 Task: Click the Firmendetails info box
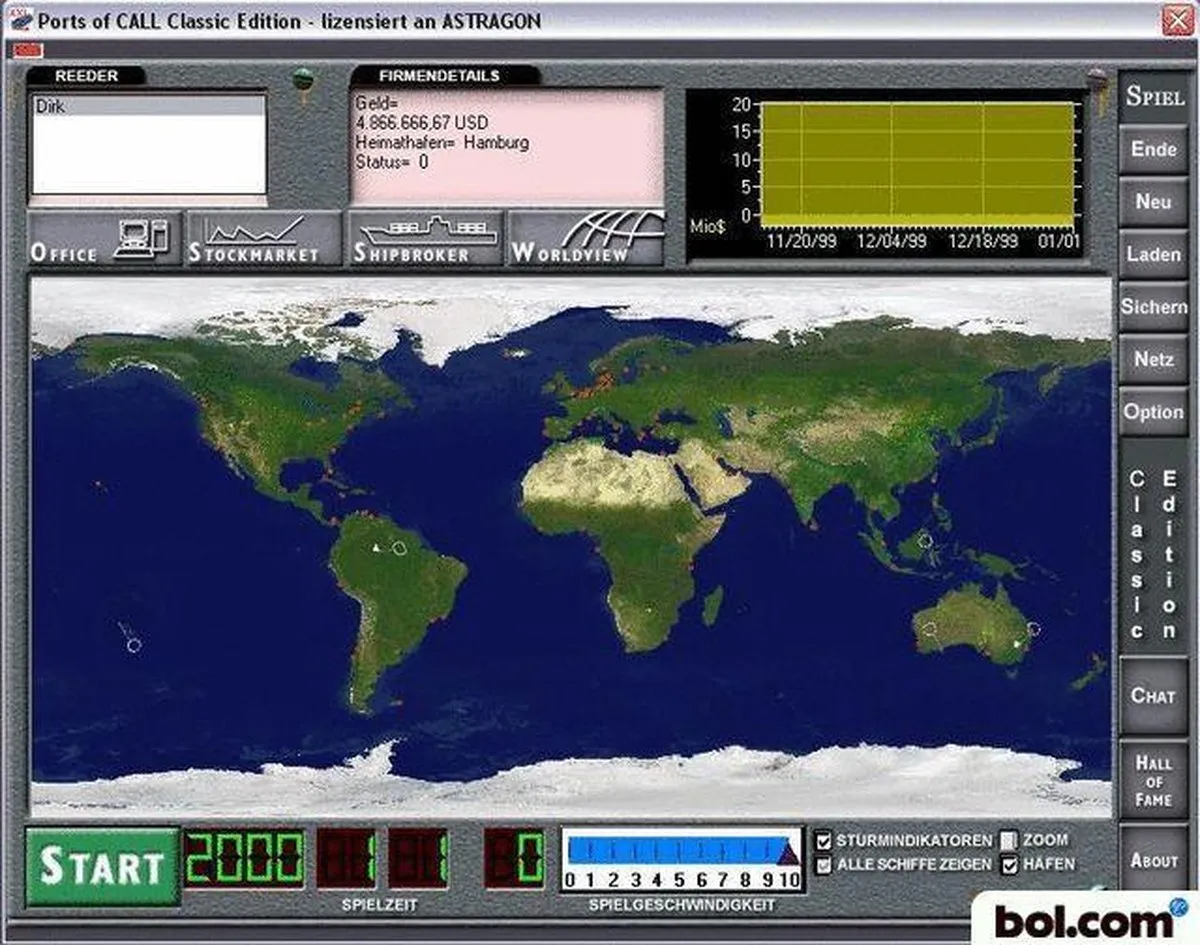coord(506,147)
